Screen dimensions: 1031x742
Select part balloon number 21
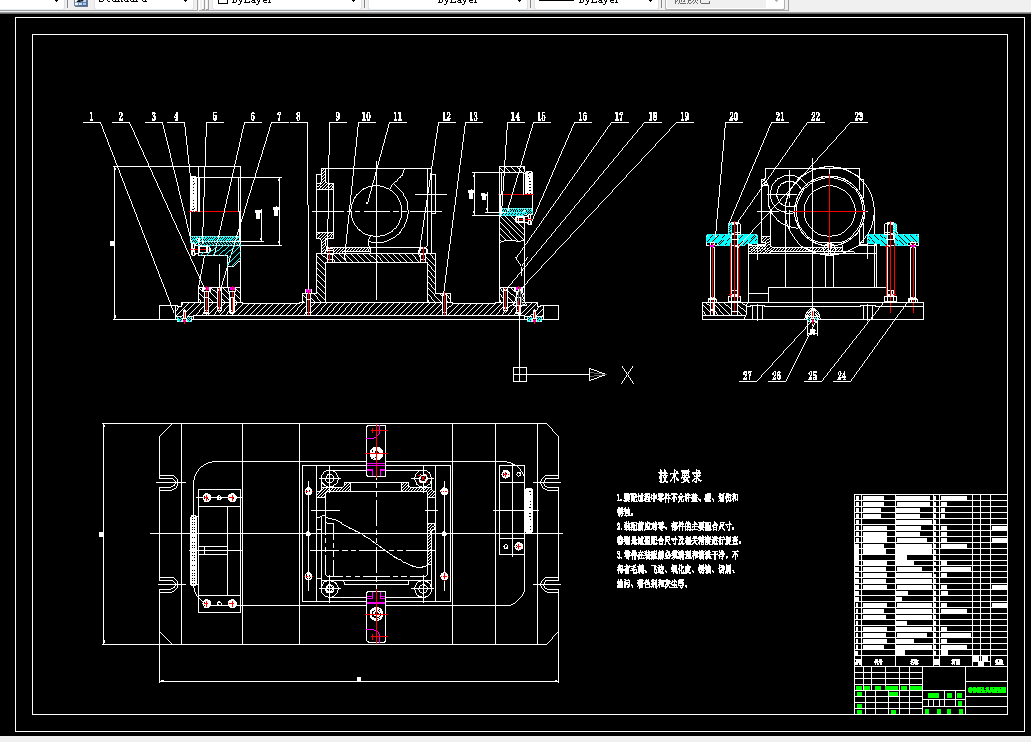coord(780,116)
